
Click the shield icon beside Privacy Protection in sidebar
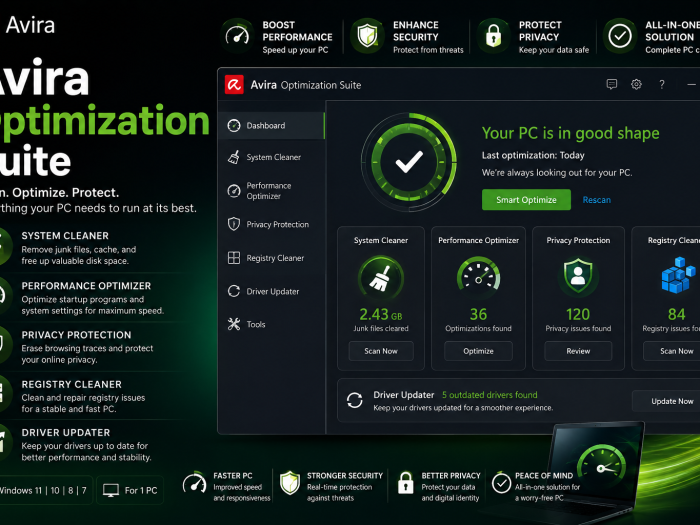(x=234, y=224)
